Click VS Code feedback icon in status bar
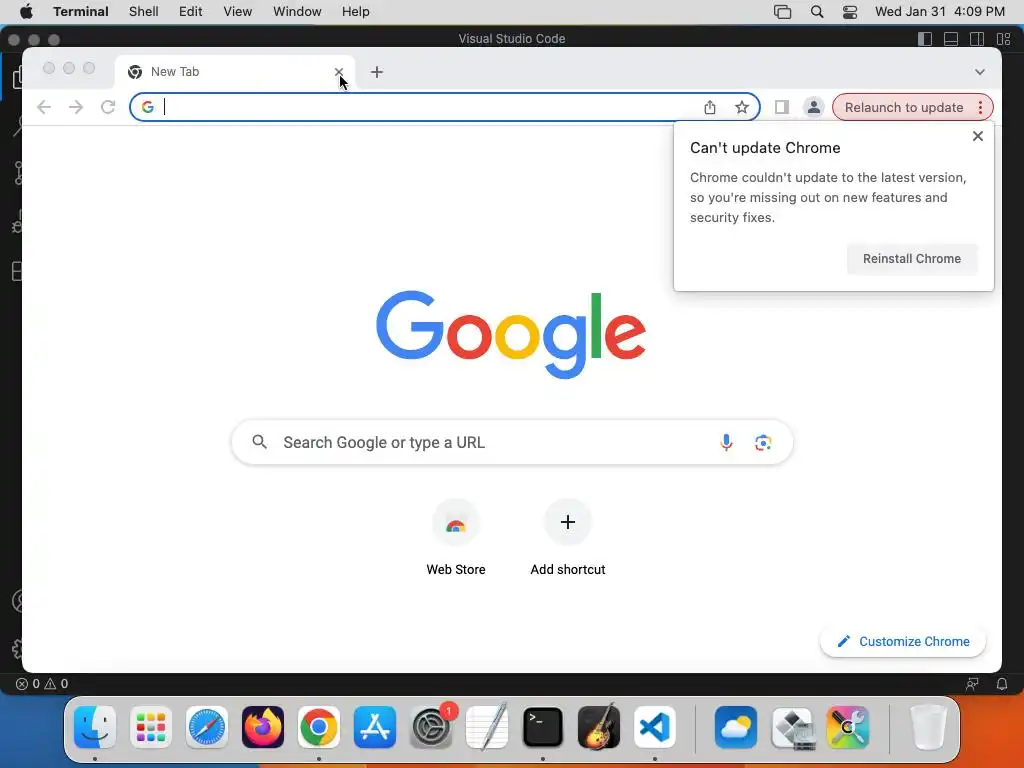The image size is (1024, 768). [972, 684]
